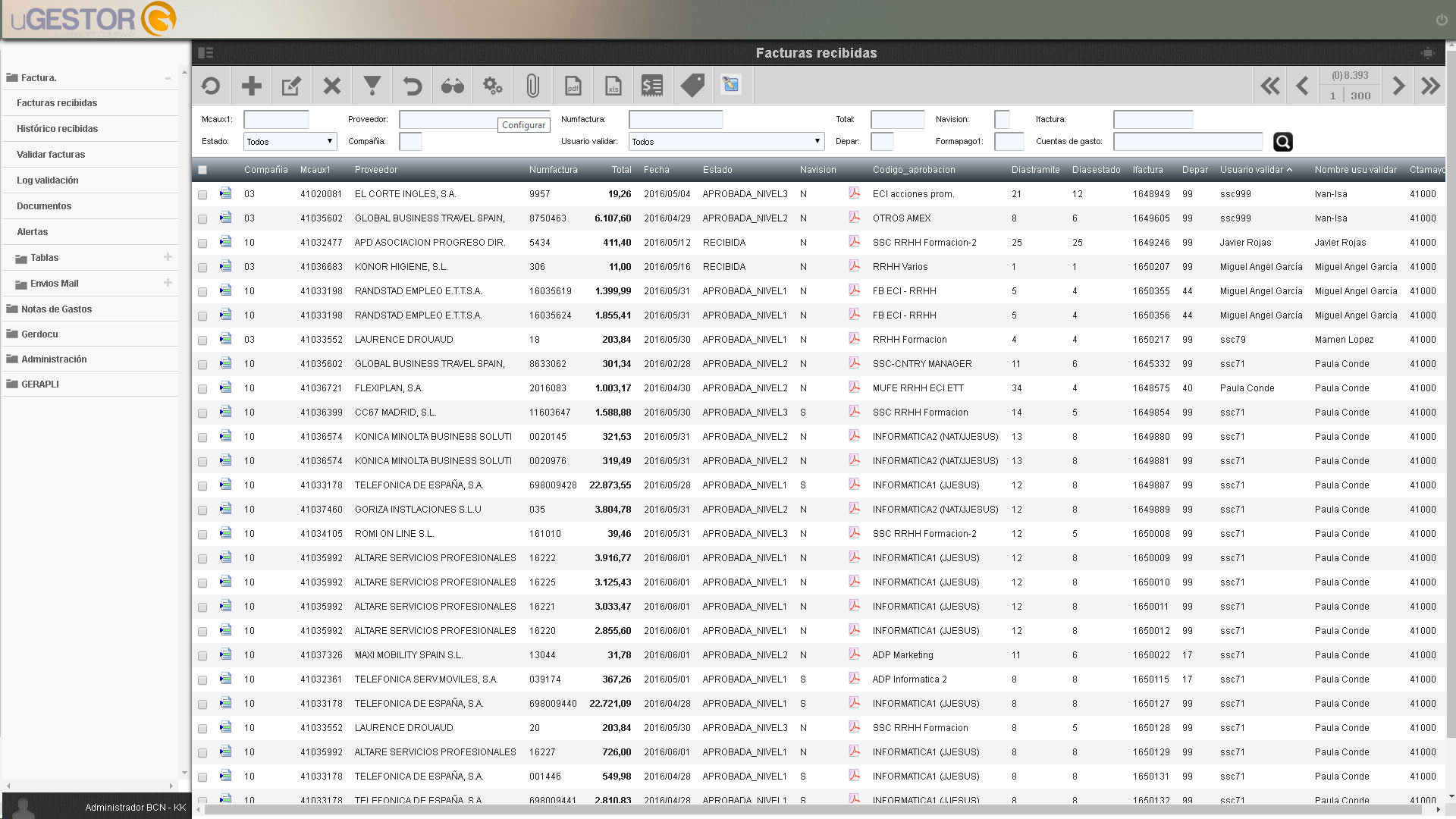Open document icon of CC67 MADRID row

(x=225, y=412)
